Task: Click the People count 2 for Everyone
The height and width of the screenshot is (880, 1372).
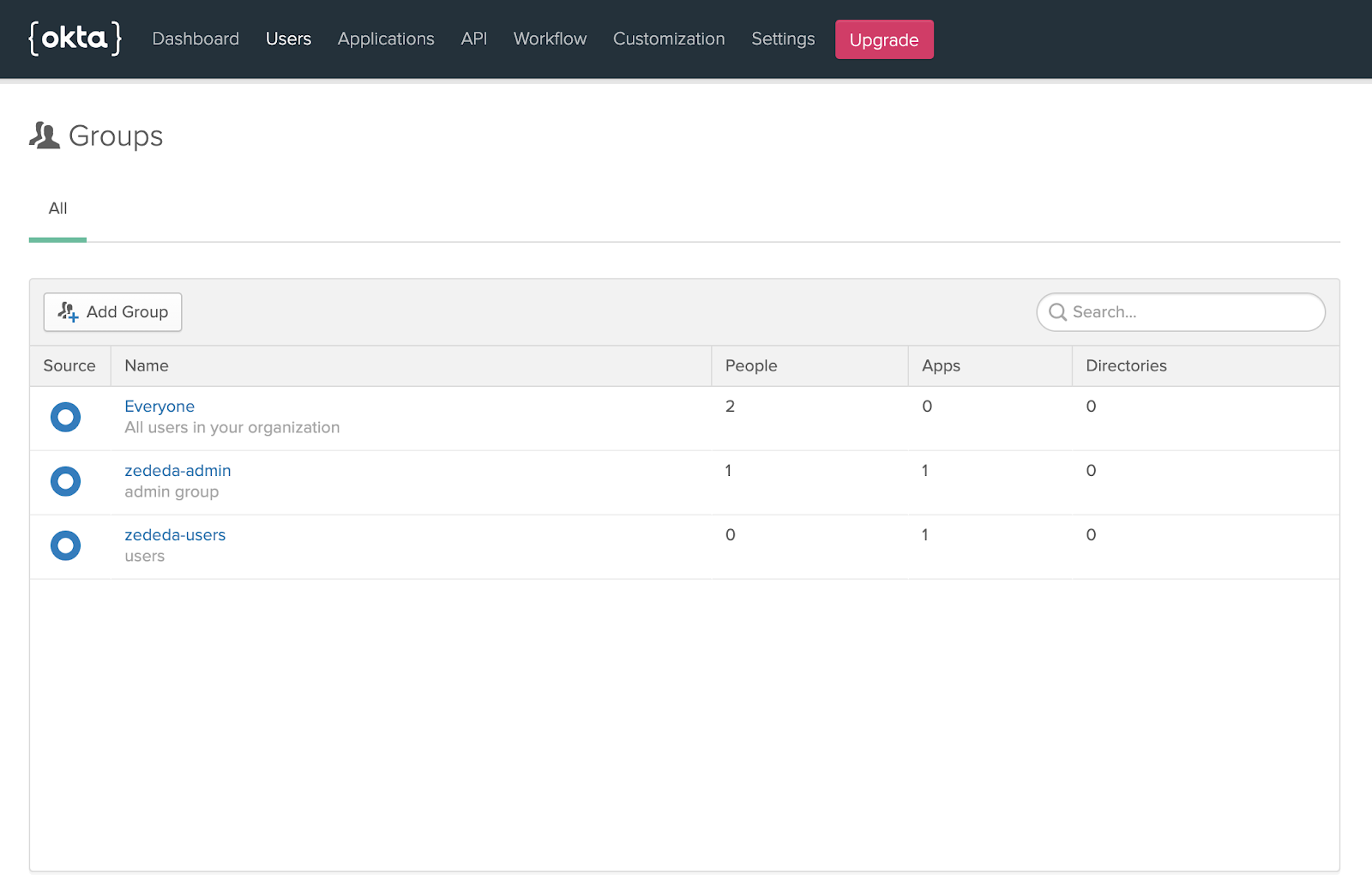Action: pyautogui.click(x=730, y=407)
